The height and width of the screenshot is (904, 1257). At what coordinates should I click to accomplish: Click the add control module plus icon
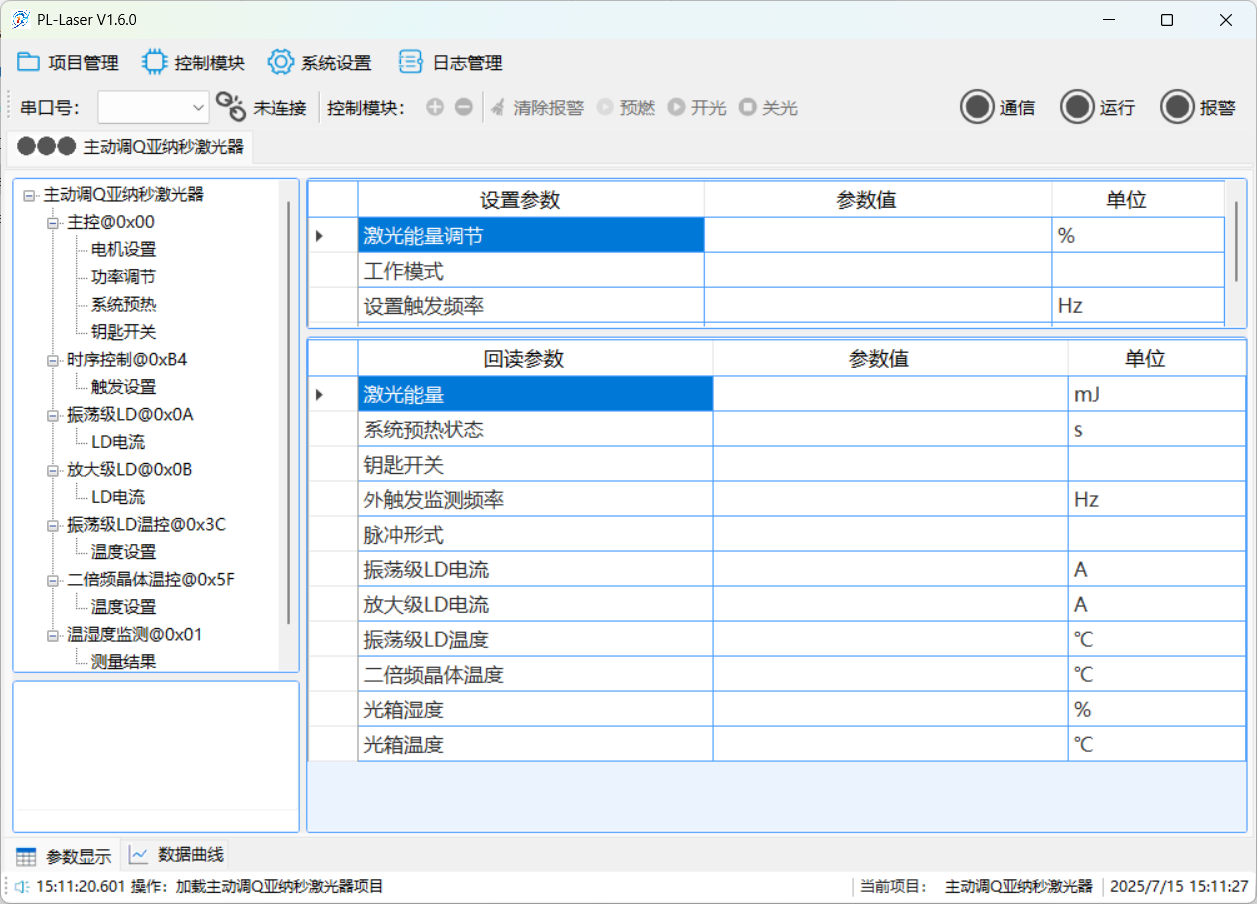pos(435,107)
